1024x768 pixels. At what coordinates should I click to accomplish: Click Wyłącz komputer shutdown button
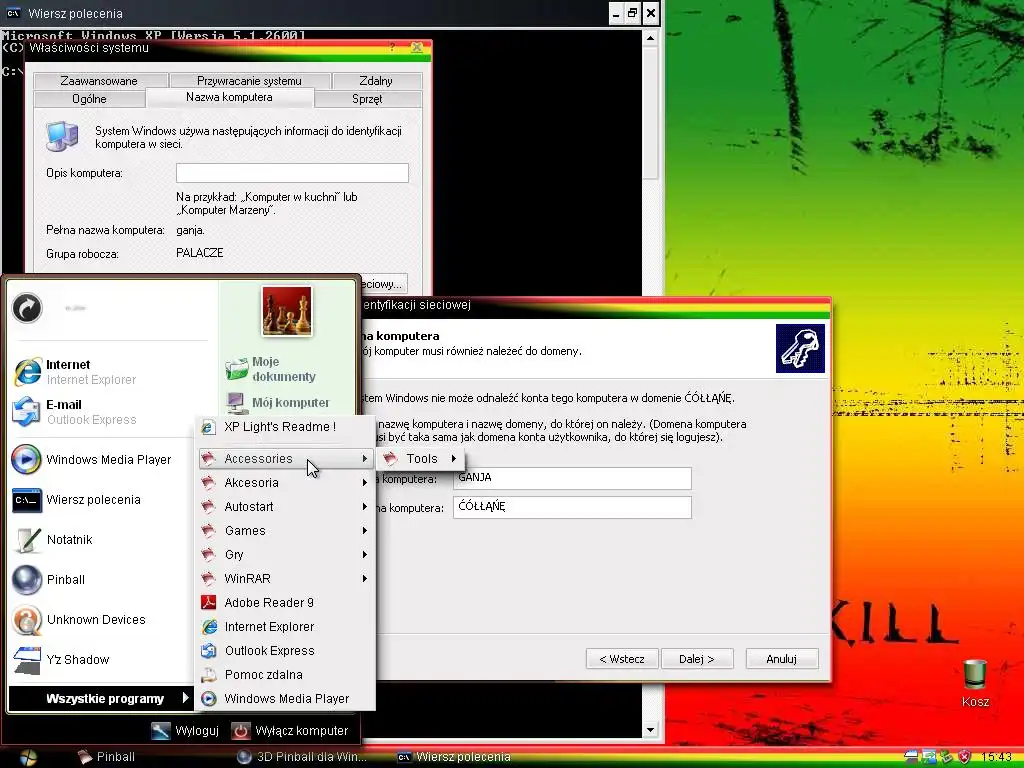click(290, 731)
